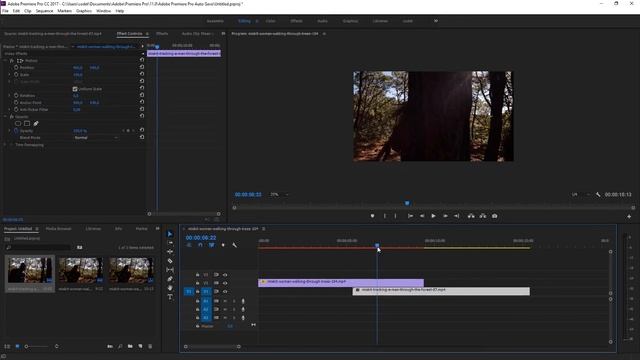Expand the Anti-flicker Filter property
The height and width of the screenshot is (360, 640).
coord(9,109)
